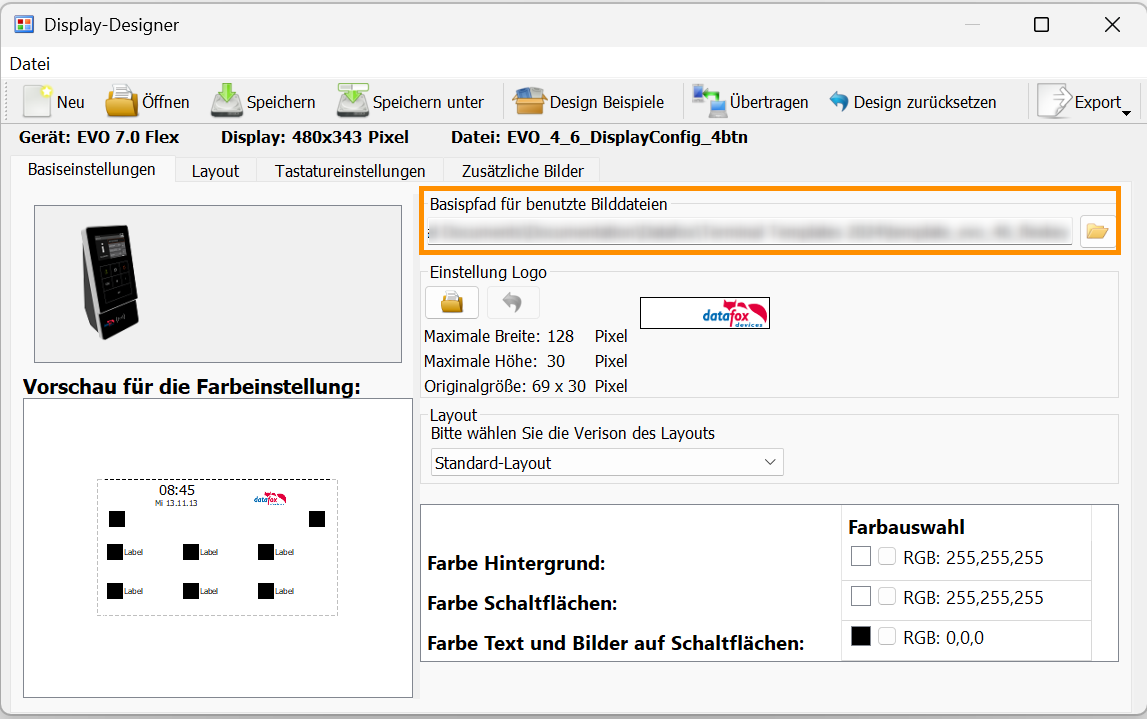The width and height of the screenshot is (1147, 719).
Task: Click the Übertragen transfer icon
Action: coord(709,102)
